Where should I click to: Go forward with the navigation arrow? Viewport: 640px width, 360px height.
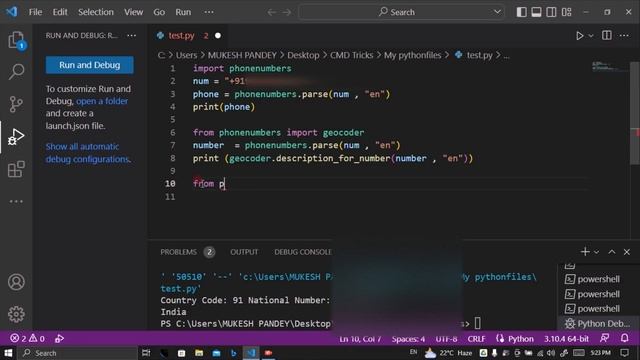(287, 12)
